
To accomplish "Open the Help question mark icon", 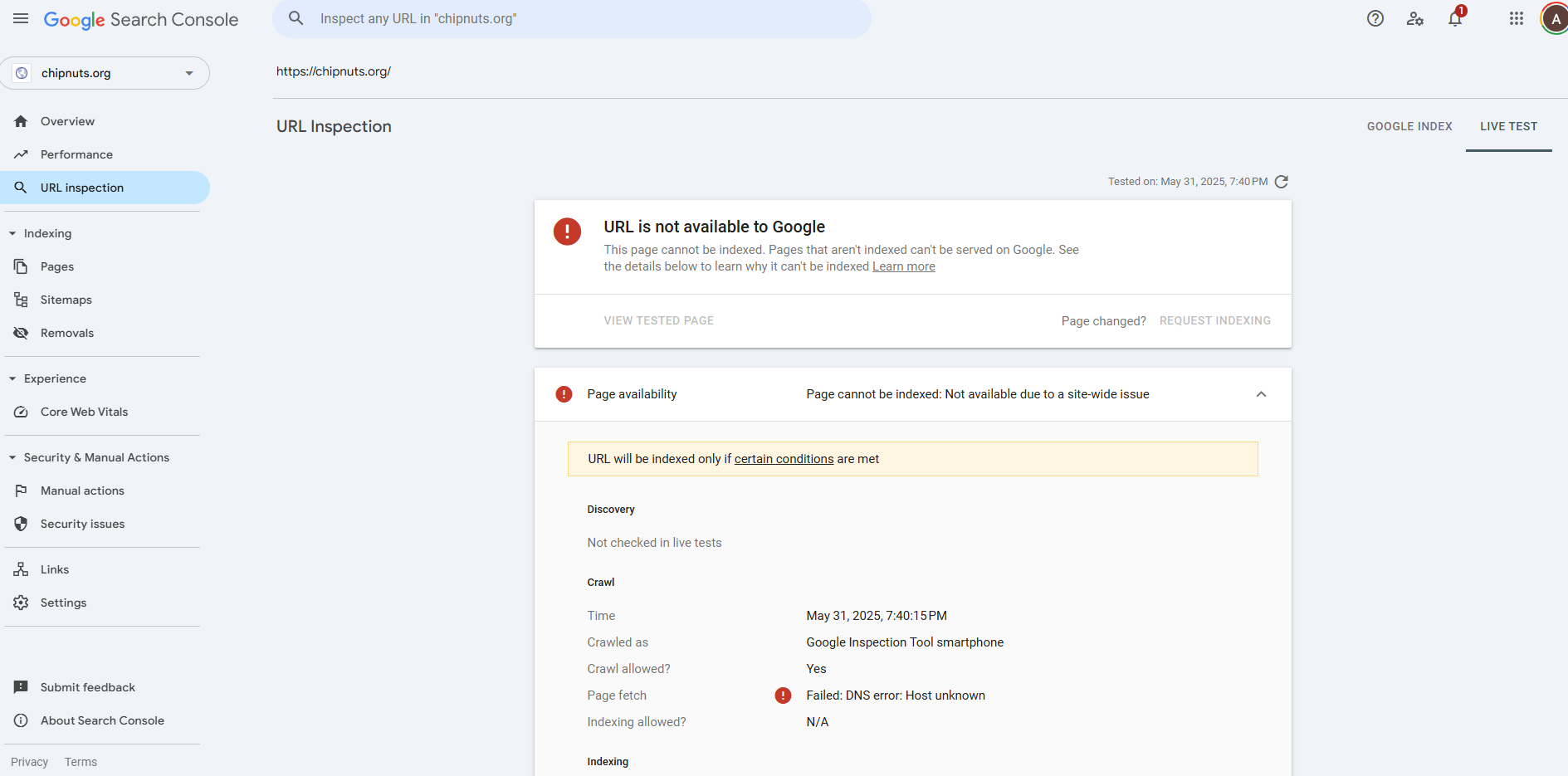I will coord(1375,18).
